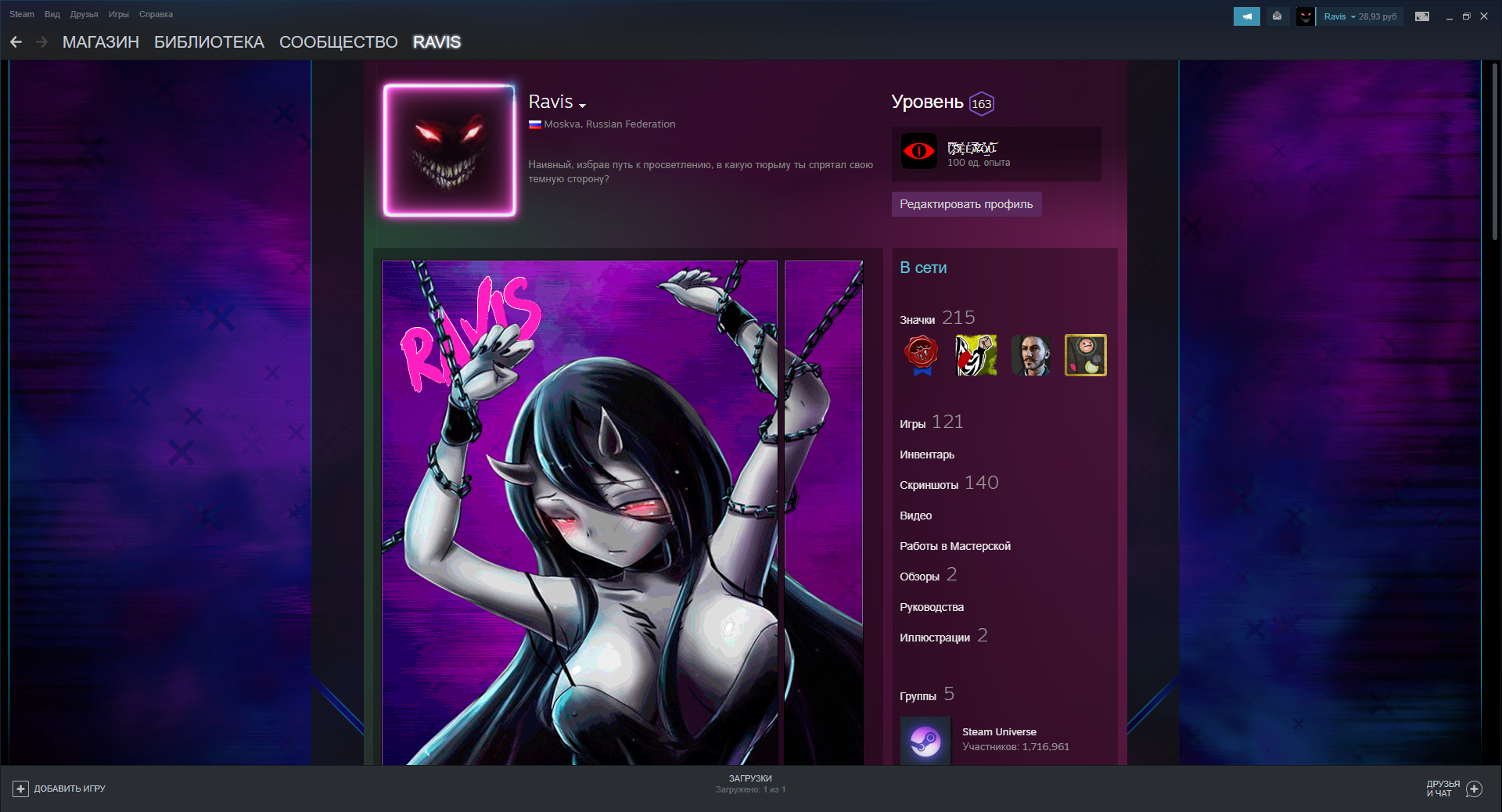Switch to the БИБЛИОТЕКА tab

[209, 42]
